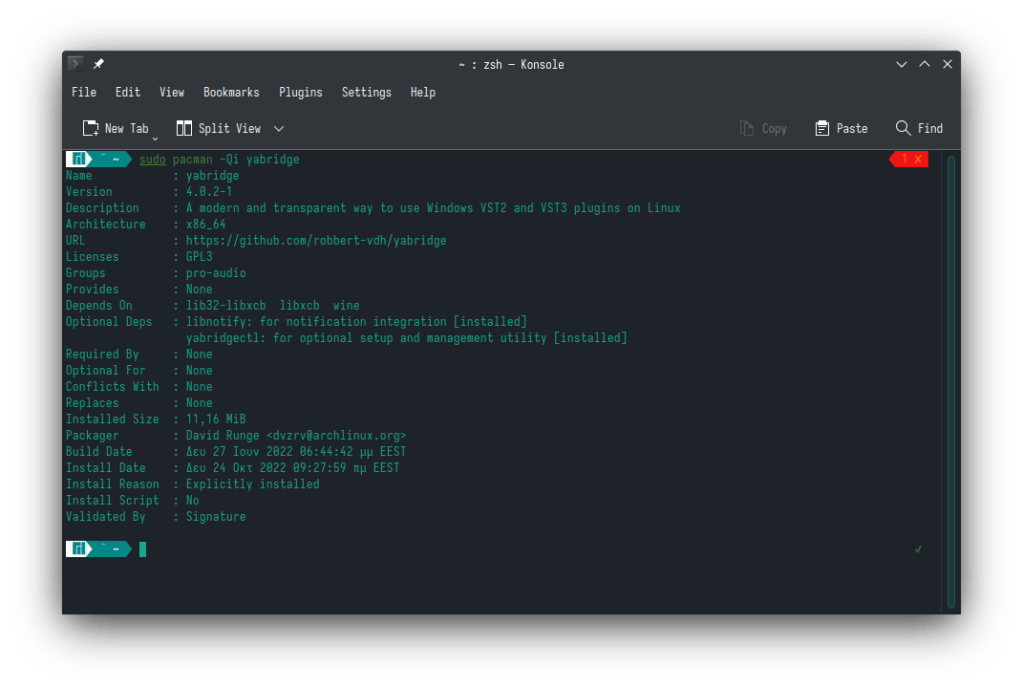1023x688 pixels.
Task: Click the Copy toolbar button
Action: click(763, 128)
